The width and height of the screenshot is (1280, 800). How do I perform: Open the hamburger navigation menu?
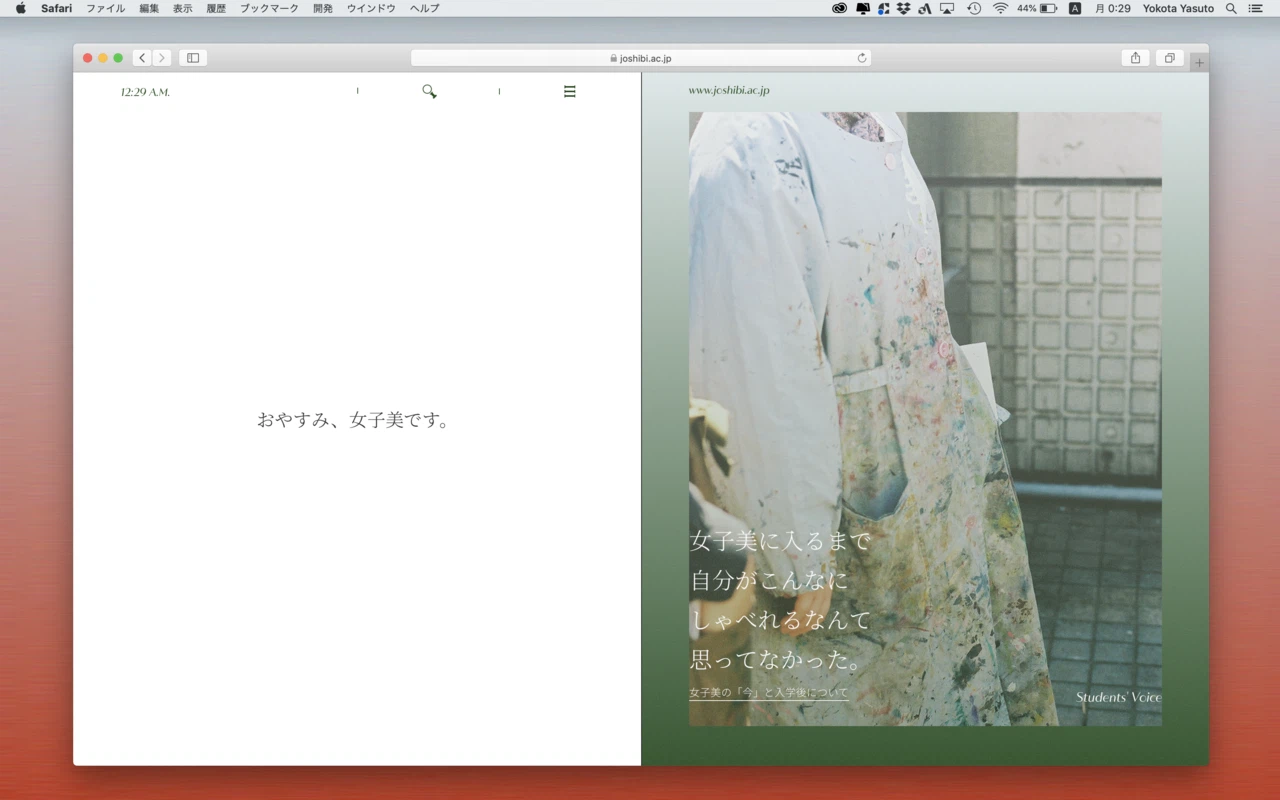pos(569,90)
